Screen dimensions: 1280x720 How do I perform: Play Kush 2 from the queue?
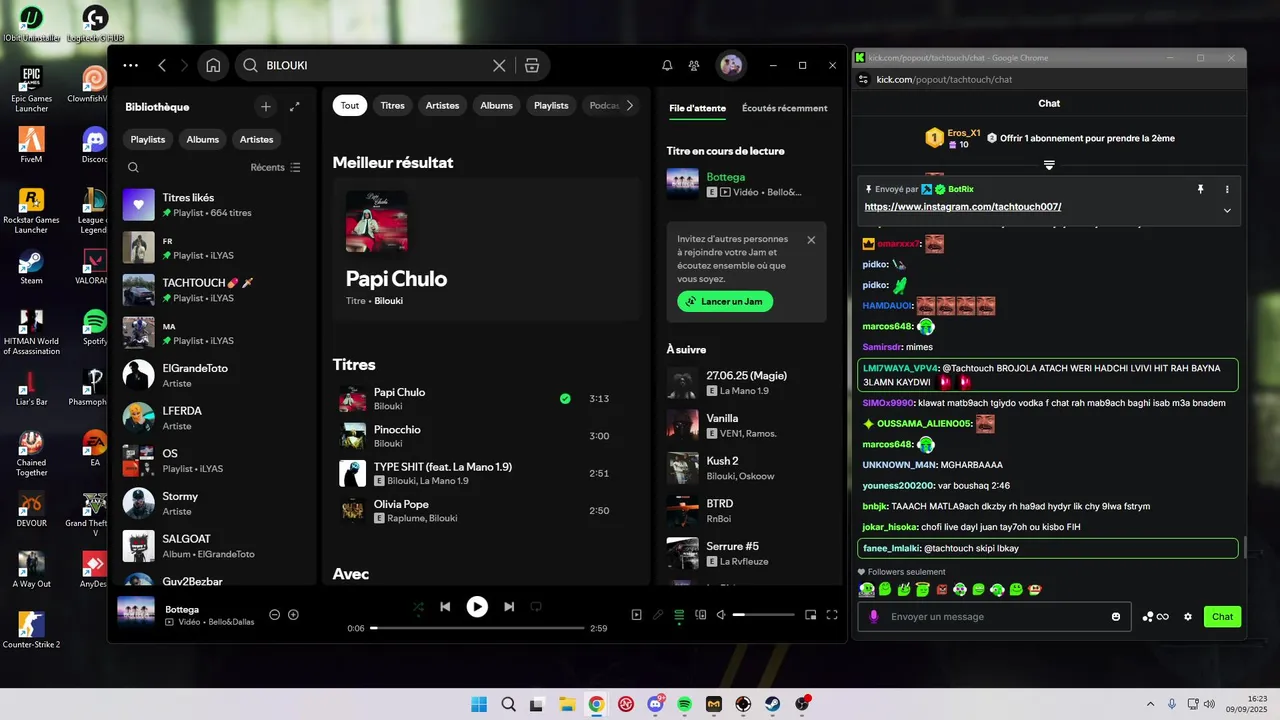(x=747, y=468)
